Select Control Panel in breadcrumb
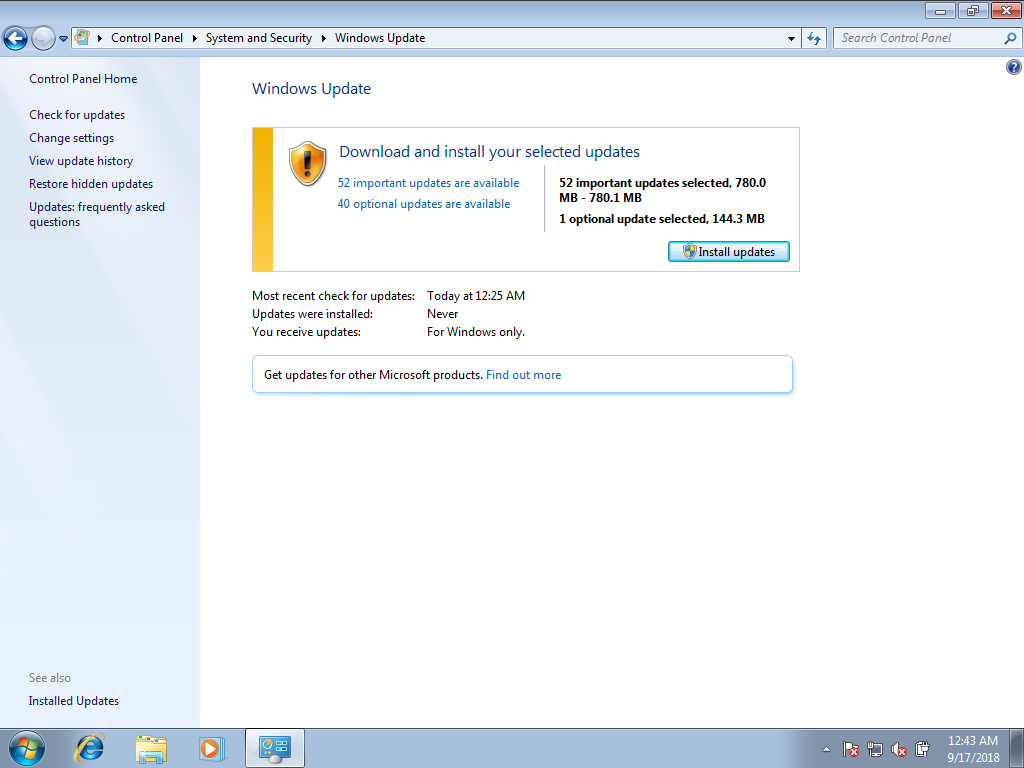The height and width of the screenshot is (768, 1024). click(x=147, y=38)
